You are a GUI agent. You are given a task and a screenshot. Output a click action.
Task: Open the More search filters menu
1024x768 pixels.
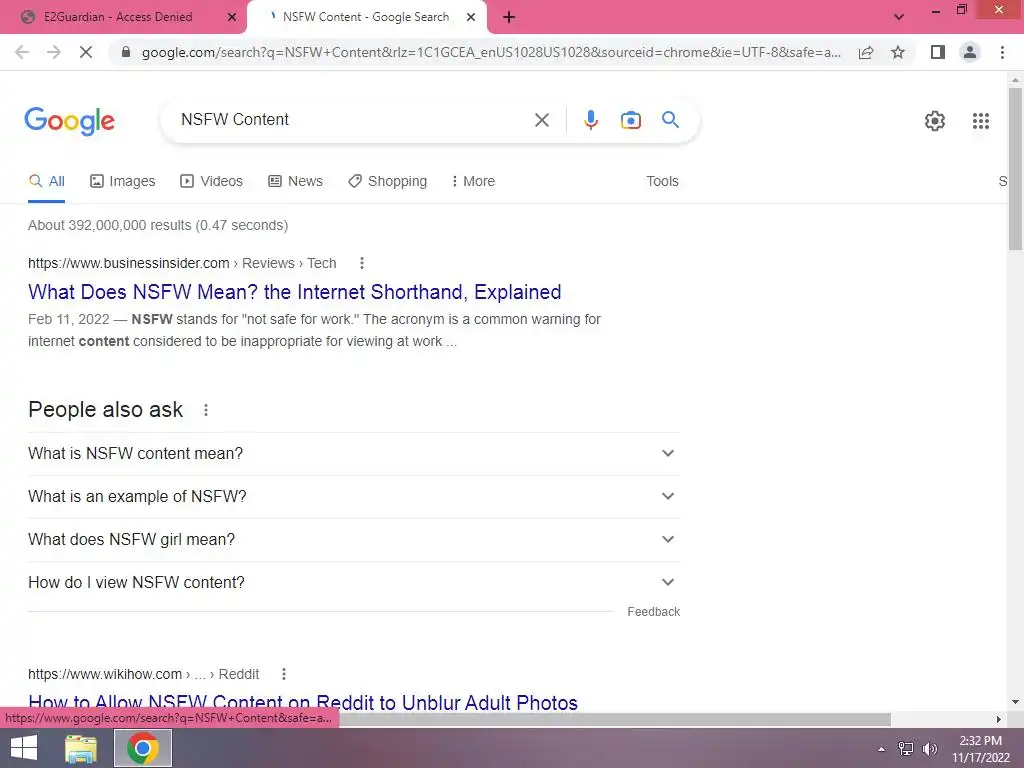[x=473, y=181]
